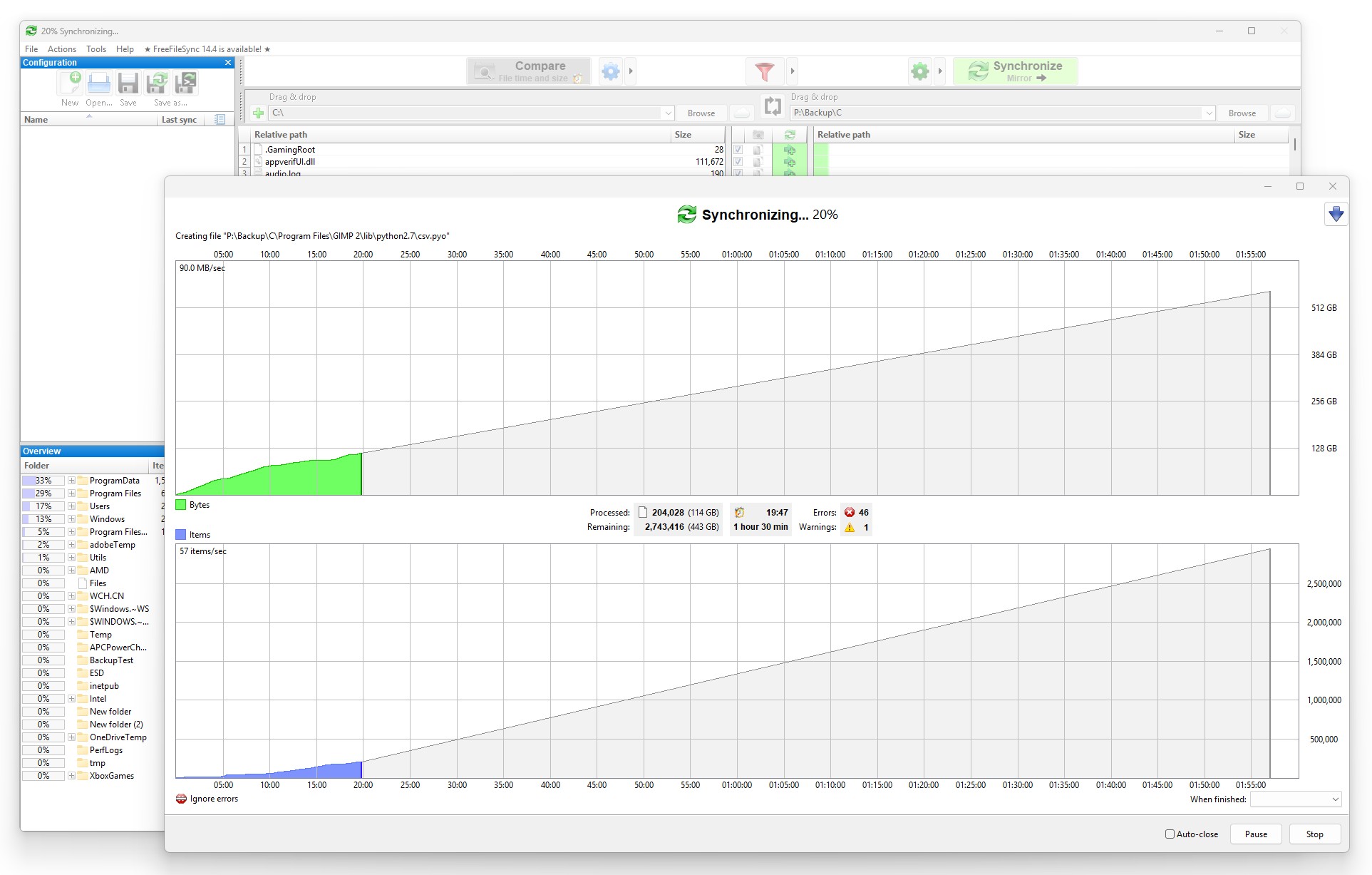The image size is (1372, 875).
Task: Expand the ProgramData folder tree node
Action: (x=72, y=481)
